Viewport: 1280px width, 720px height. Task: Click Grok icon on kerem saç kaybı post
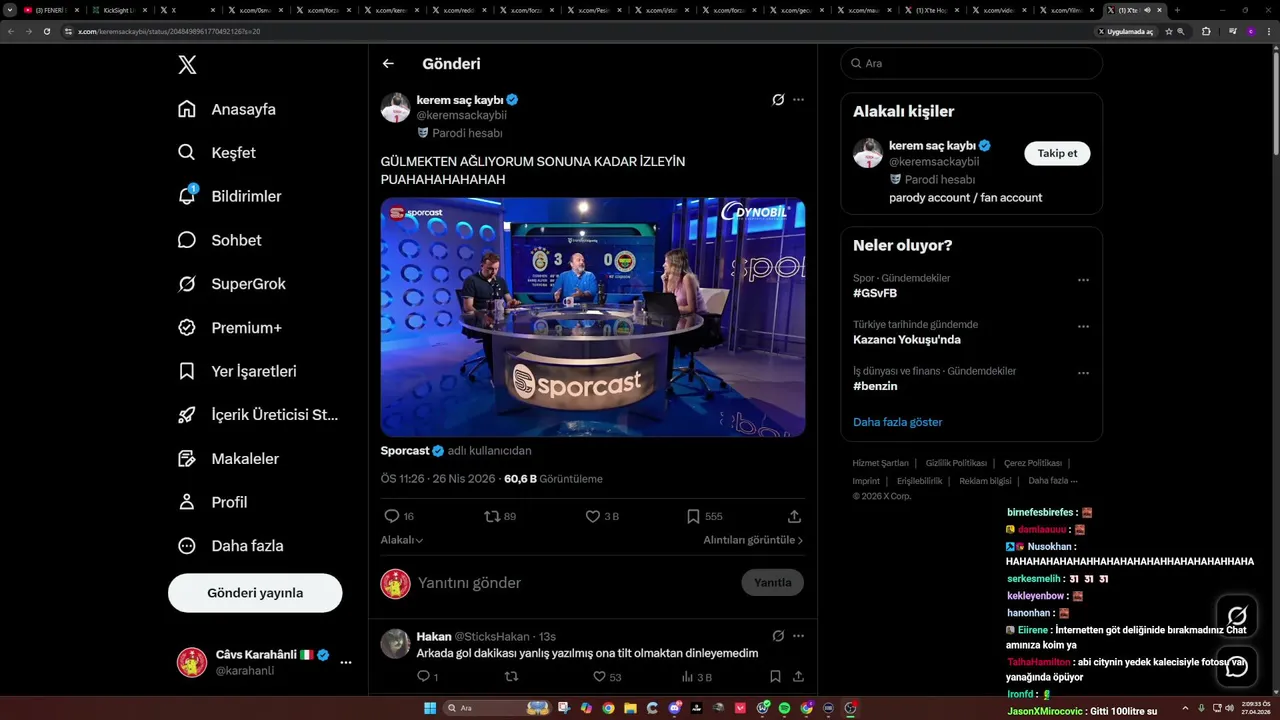(x=778, y=100)
